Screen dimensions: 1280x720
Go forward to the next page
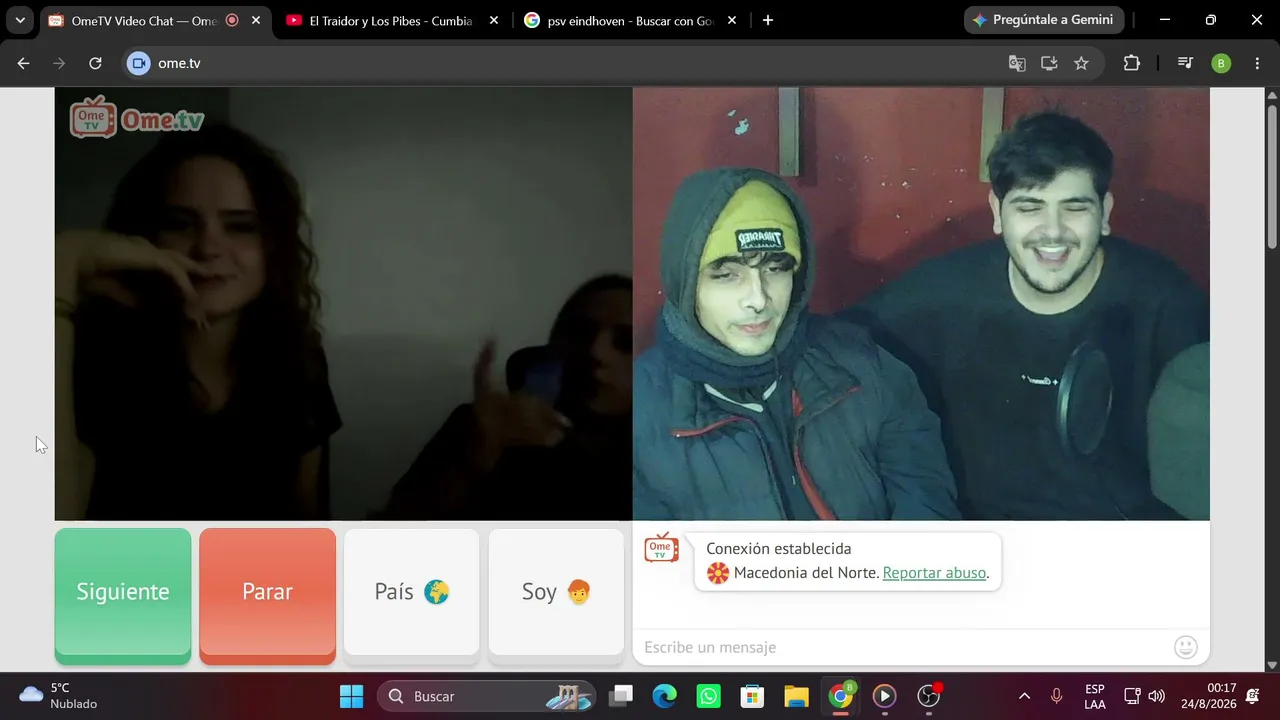tap(59, 63)
